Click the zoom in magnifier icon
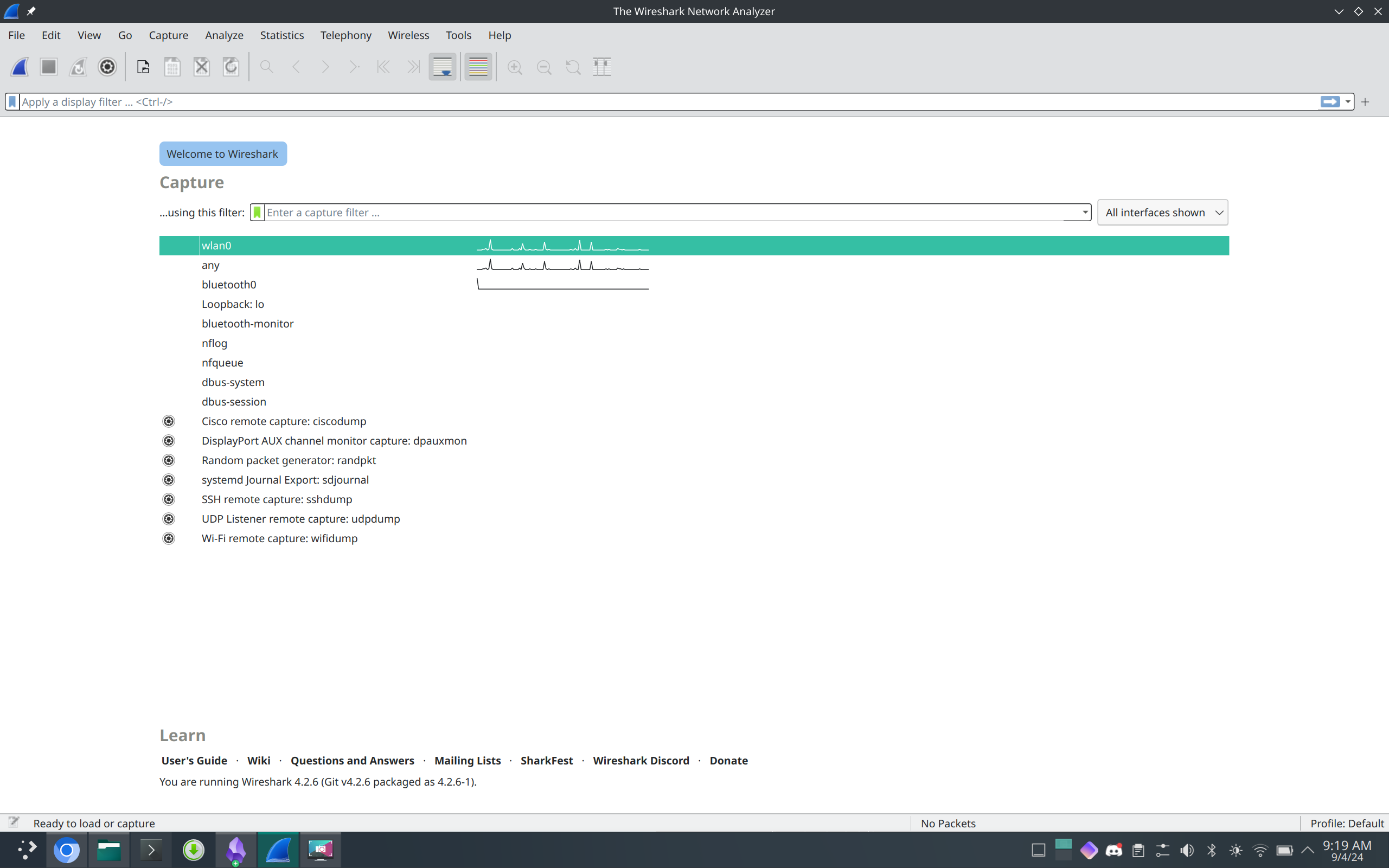The image size is (1389, 868). pyautogui.click(x=515, y=67)
